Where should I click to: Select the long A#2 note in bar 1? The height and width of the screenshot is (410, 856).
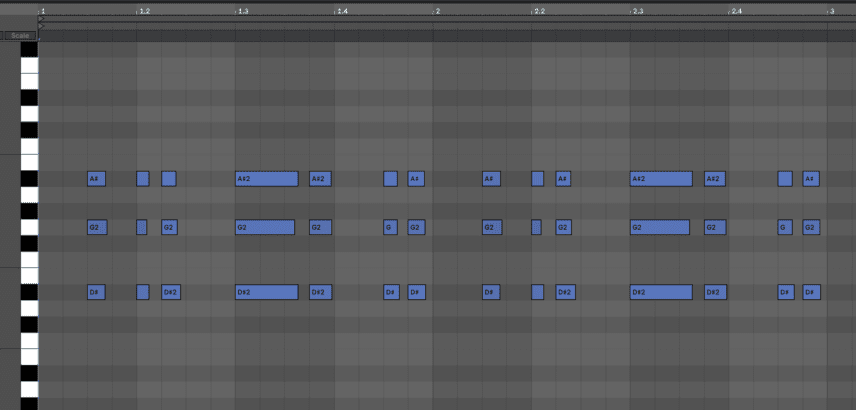(267, 179)
